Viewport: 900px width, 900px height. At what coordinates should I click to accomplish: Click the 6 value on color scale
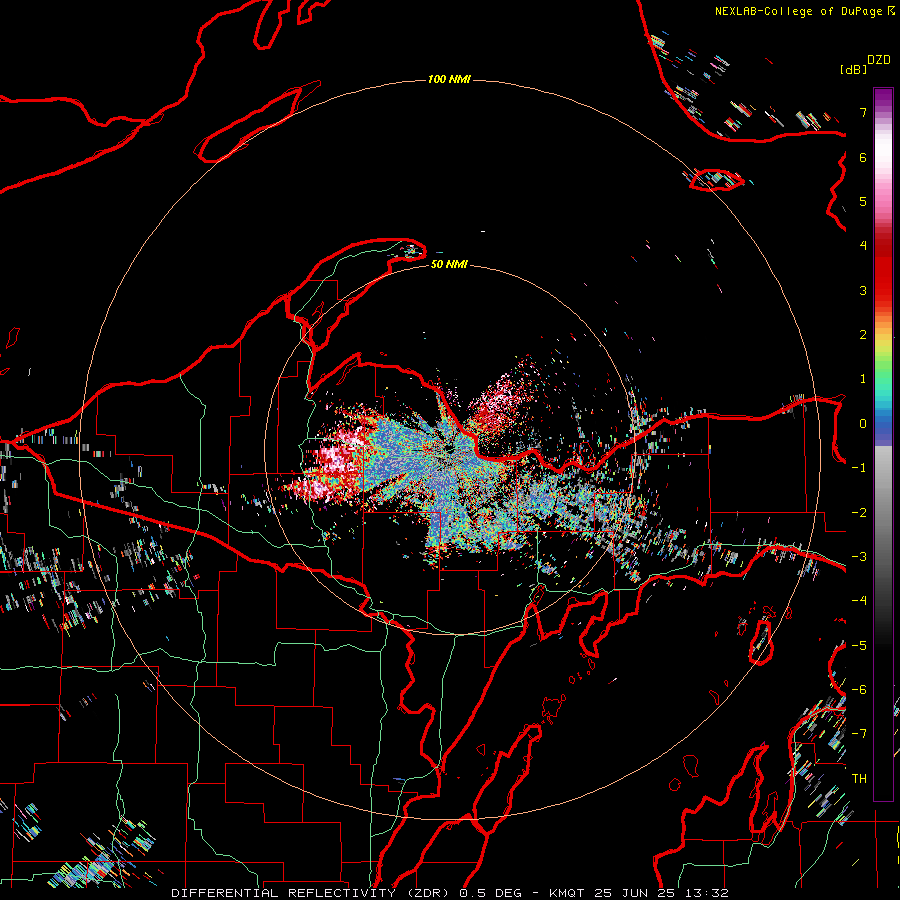pos(863,157)
